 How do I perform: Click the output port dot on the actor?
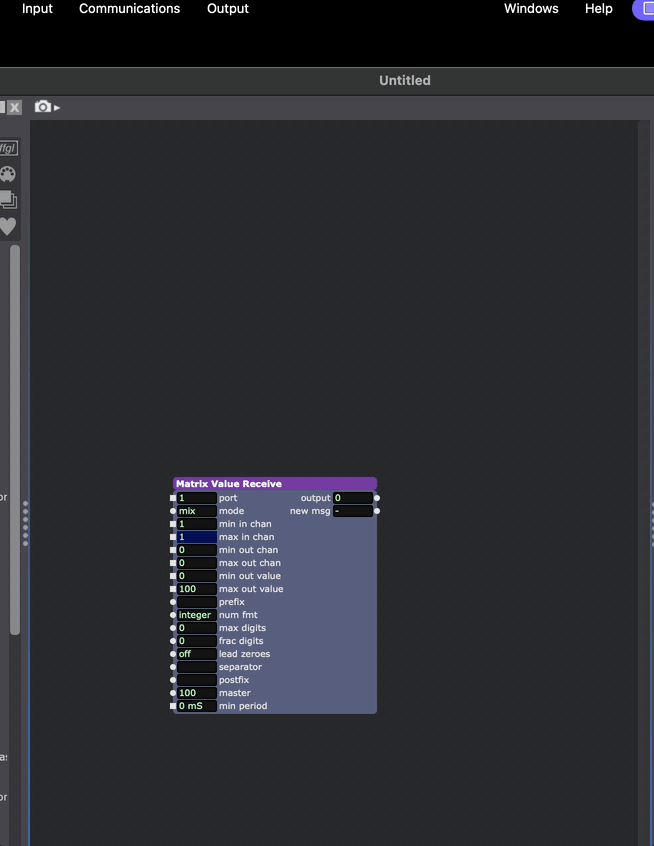tap(377, 498)
